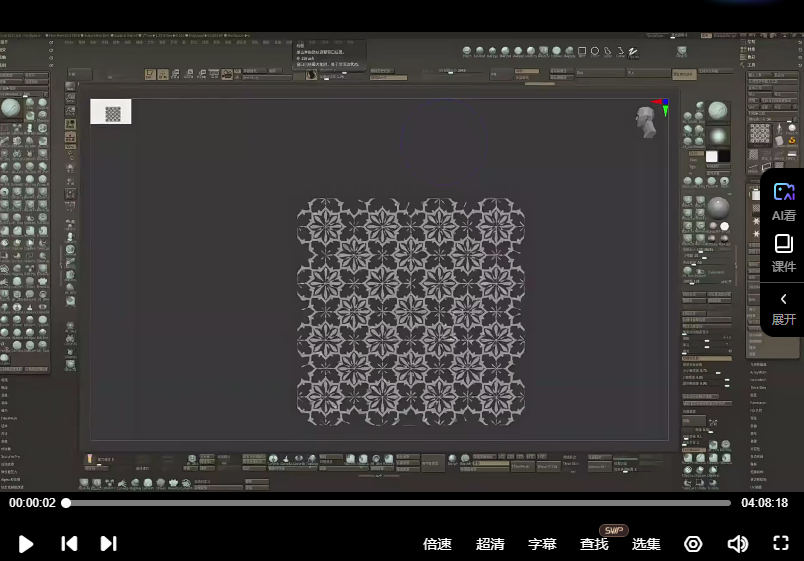Click the pattern thumbnail in canvas corner
Image resolution: width=804 pixels, height=561 pixels.
[111, 113]
